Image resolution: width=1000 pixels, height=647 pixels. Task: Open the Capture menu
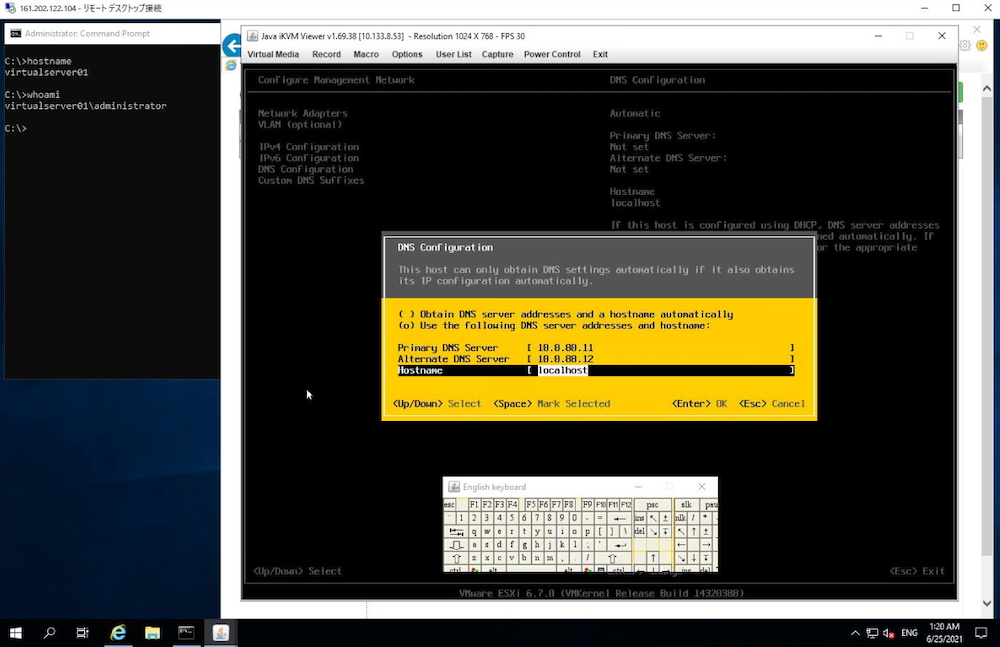[x=497, y=54]
